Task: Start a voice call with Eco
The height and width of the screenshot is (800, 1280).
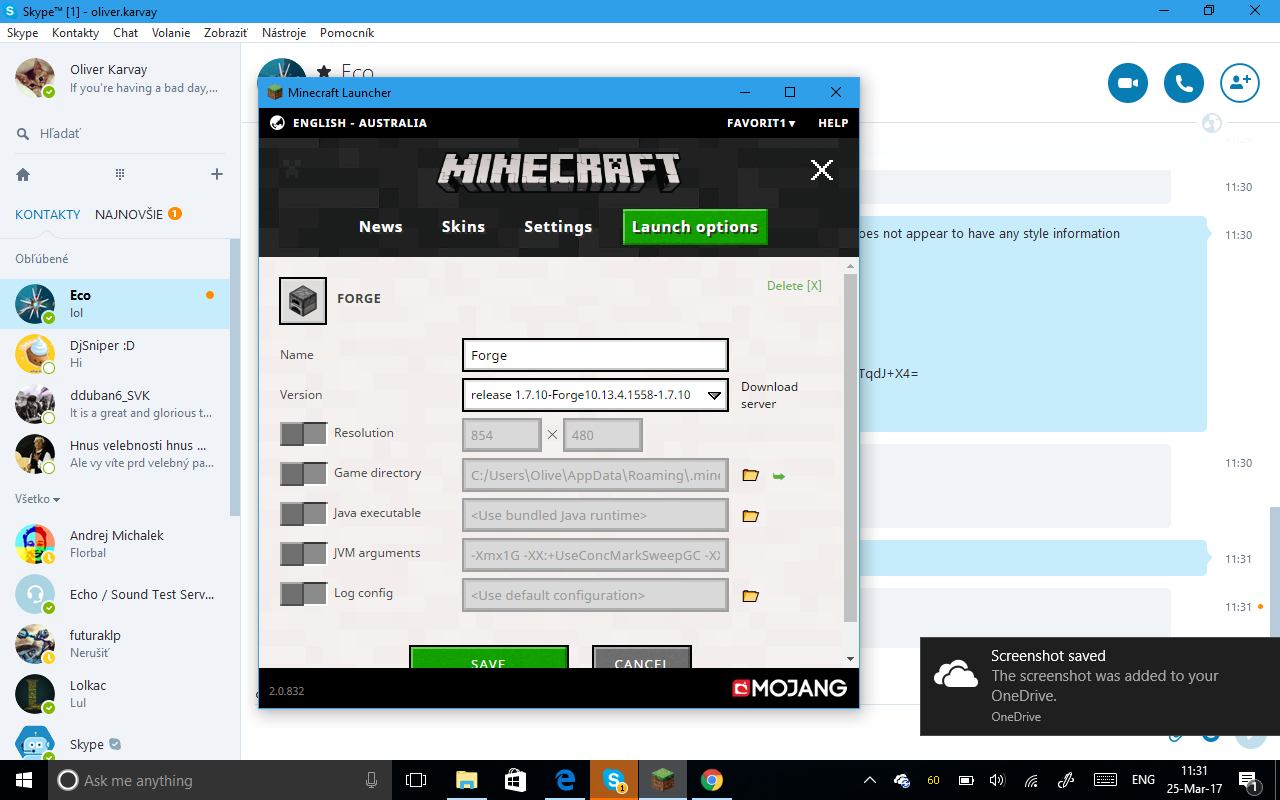Action: [1184, 83]
